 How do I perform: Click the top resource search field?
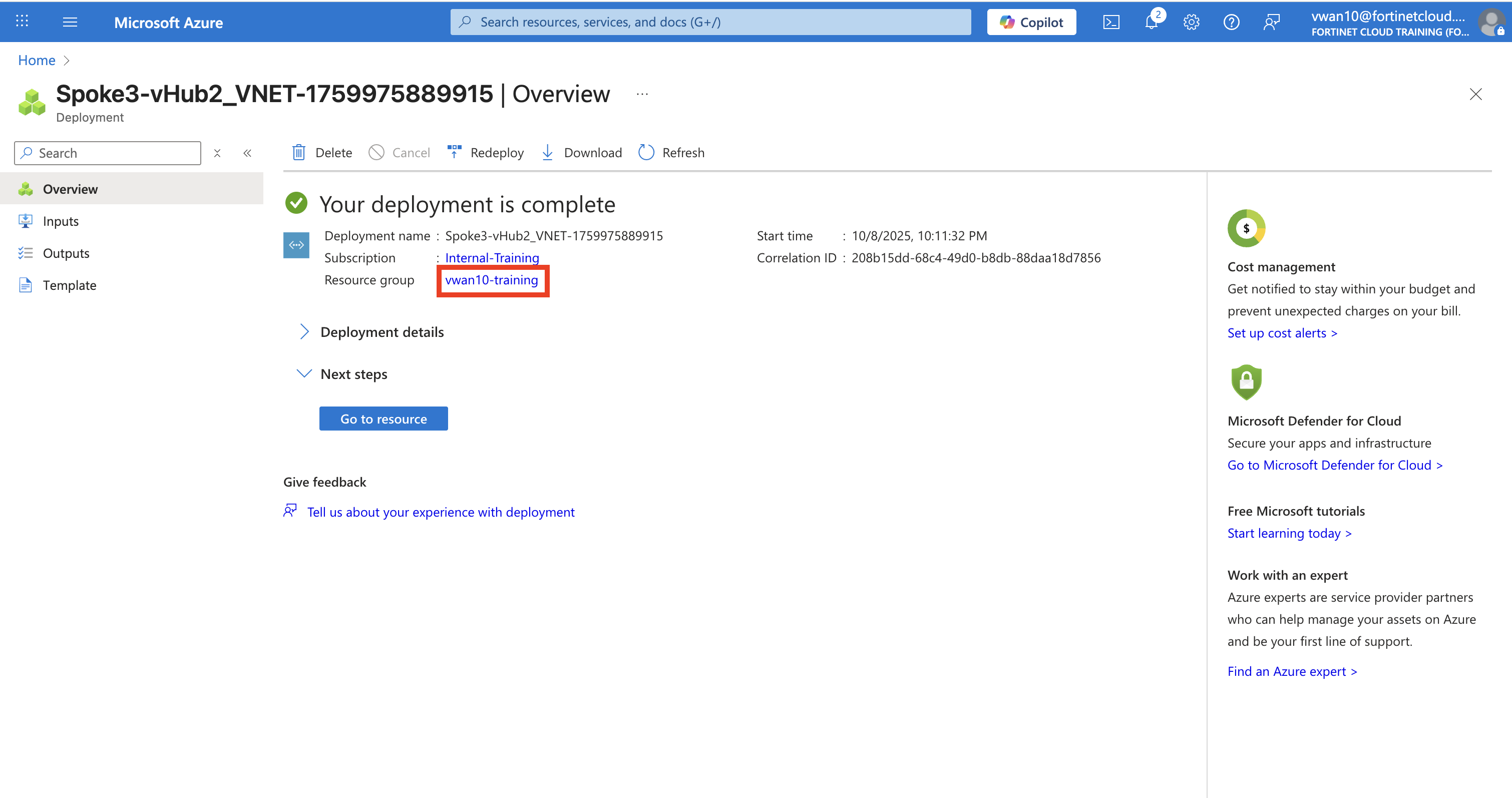pos(710,23)
